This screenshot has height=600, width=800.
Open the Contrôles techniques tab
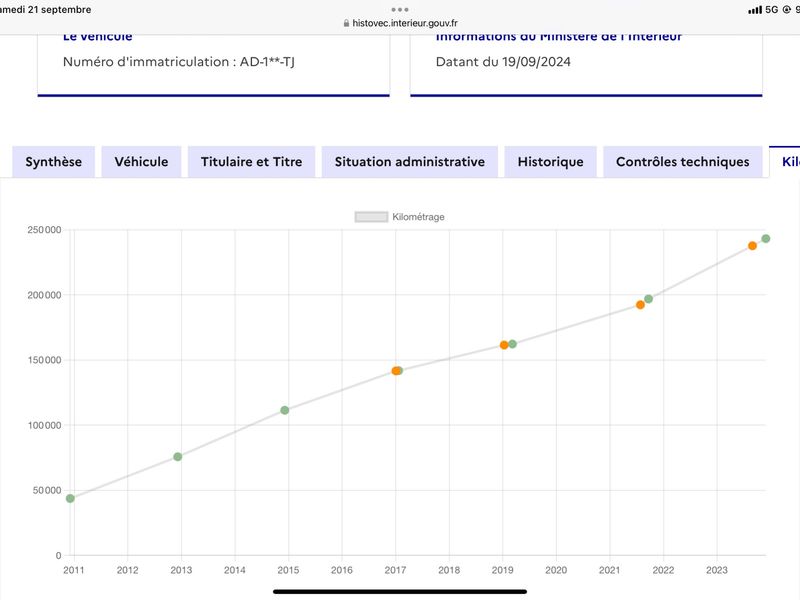point(683,162)
